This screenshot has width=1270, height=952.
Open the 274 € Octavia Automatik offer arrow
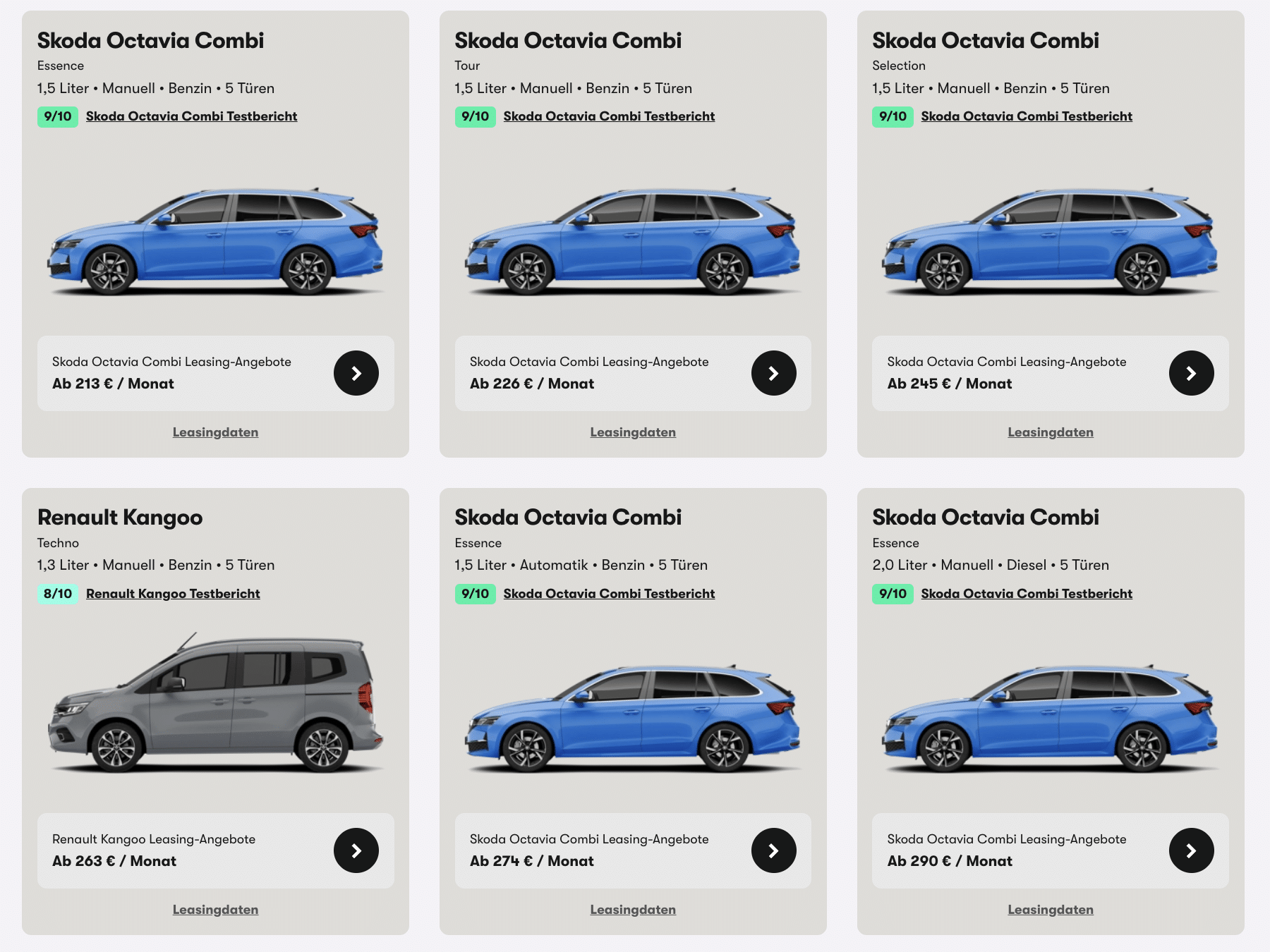[x=774, y=850]
